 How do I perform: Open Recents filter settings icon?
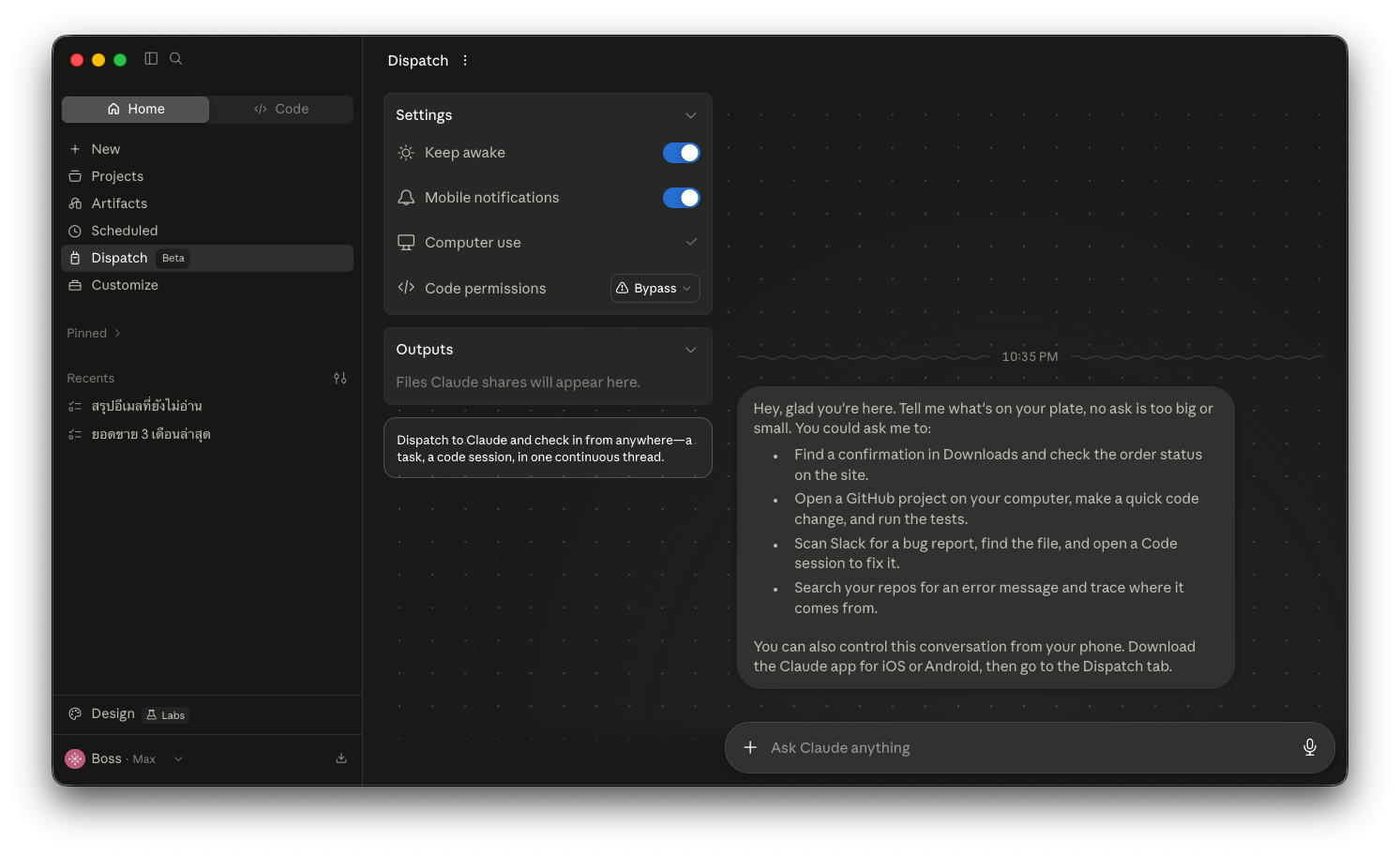[340, 378]
